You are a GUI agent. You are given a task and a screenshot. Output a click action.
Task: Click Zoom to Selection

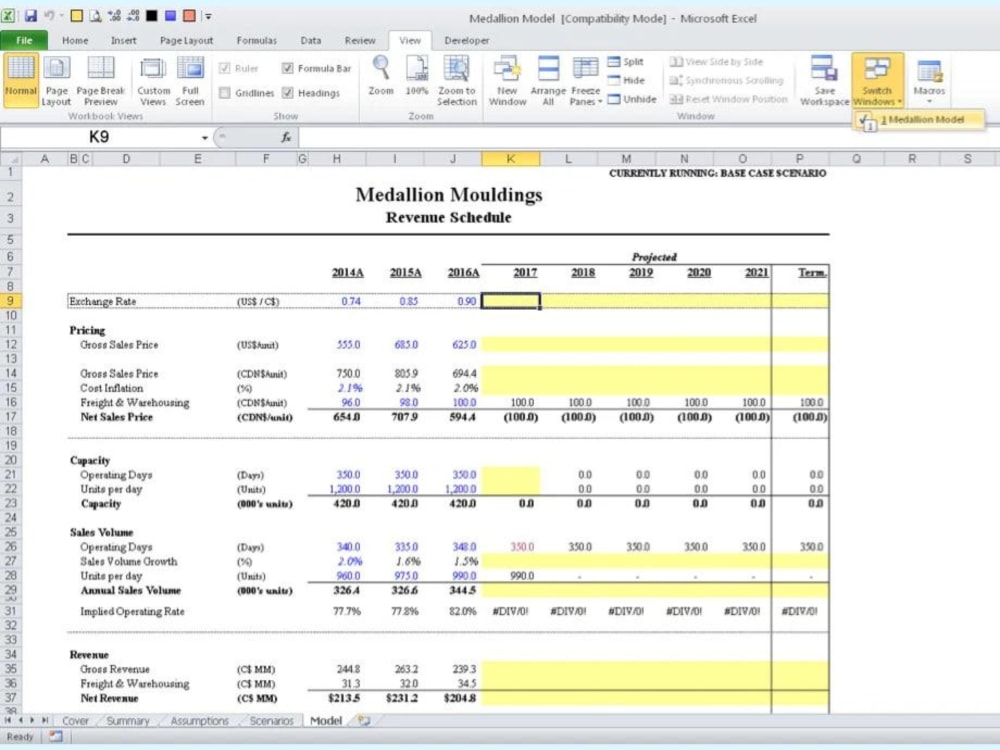[x=457, y=79]
